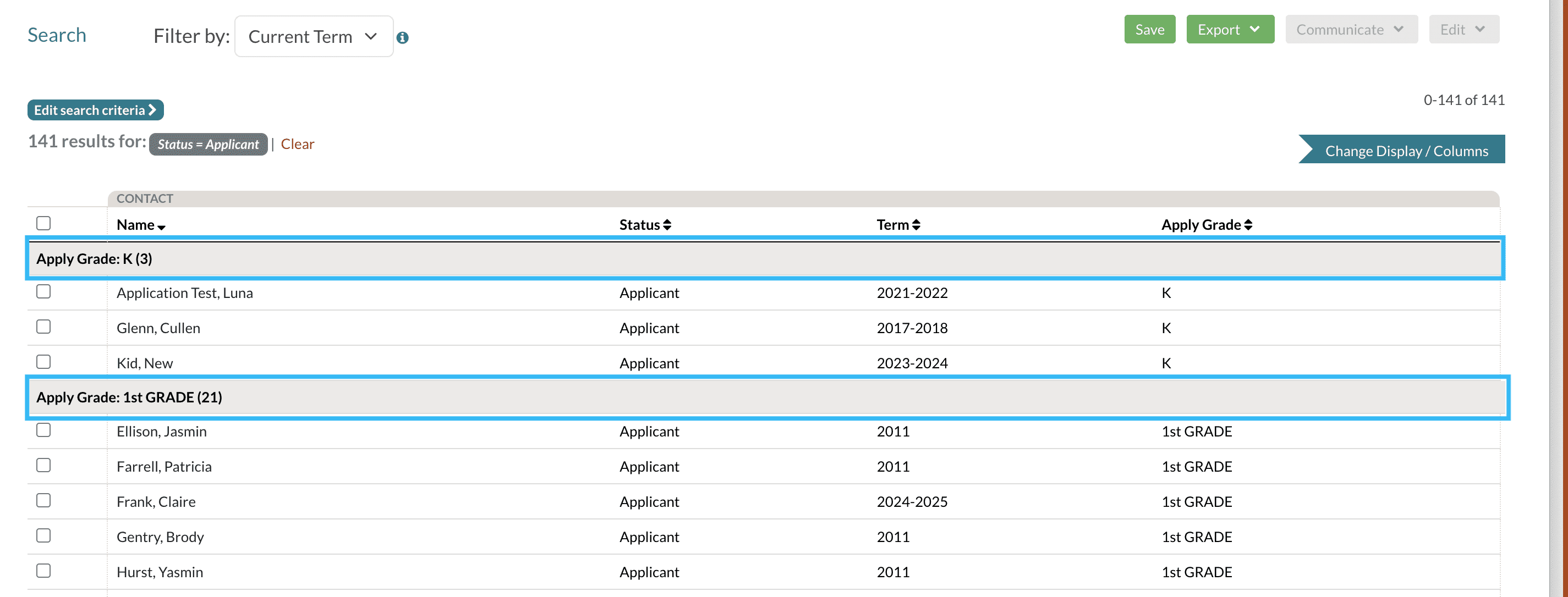The image size is (1568, 597).
Task: Click the Clear link
Action: click(x=297, y=144)
